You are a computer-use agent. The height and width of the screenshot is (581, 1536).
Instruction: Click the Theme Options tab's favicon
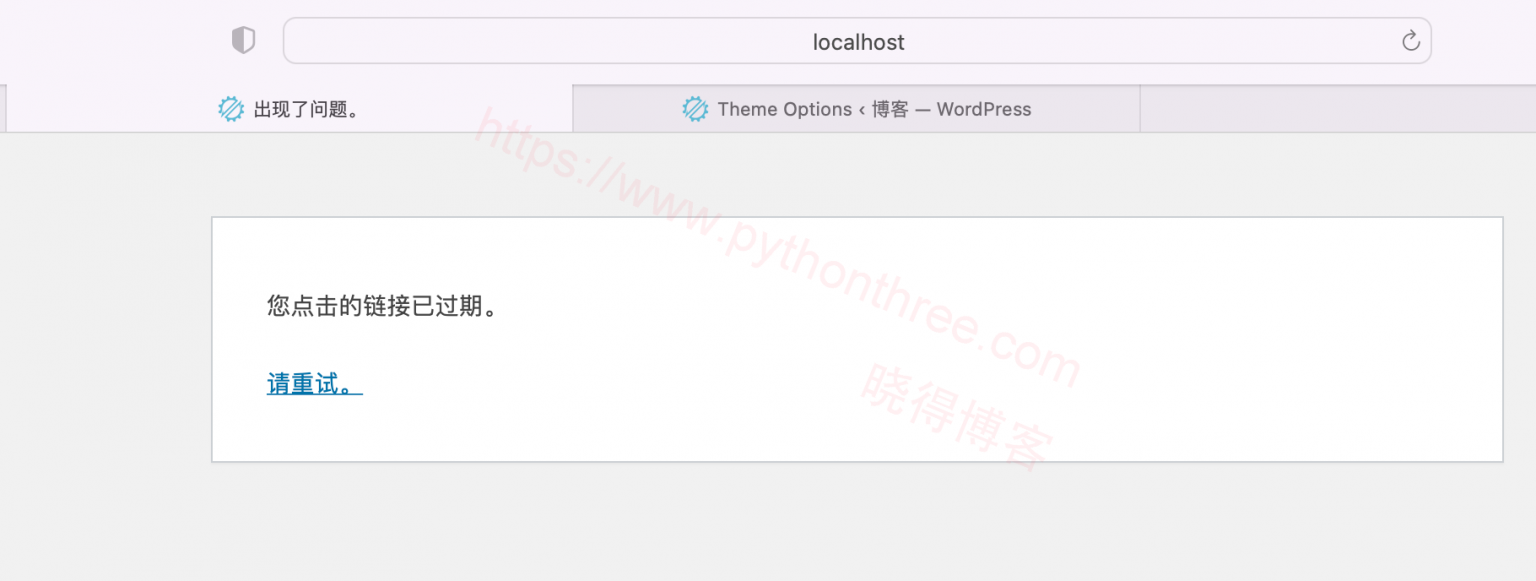[x=695, y=109]
